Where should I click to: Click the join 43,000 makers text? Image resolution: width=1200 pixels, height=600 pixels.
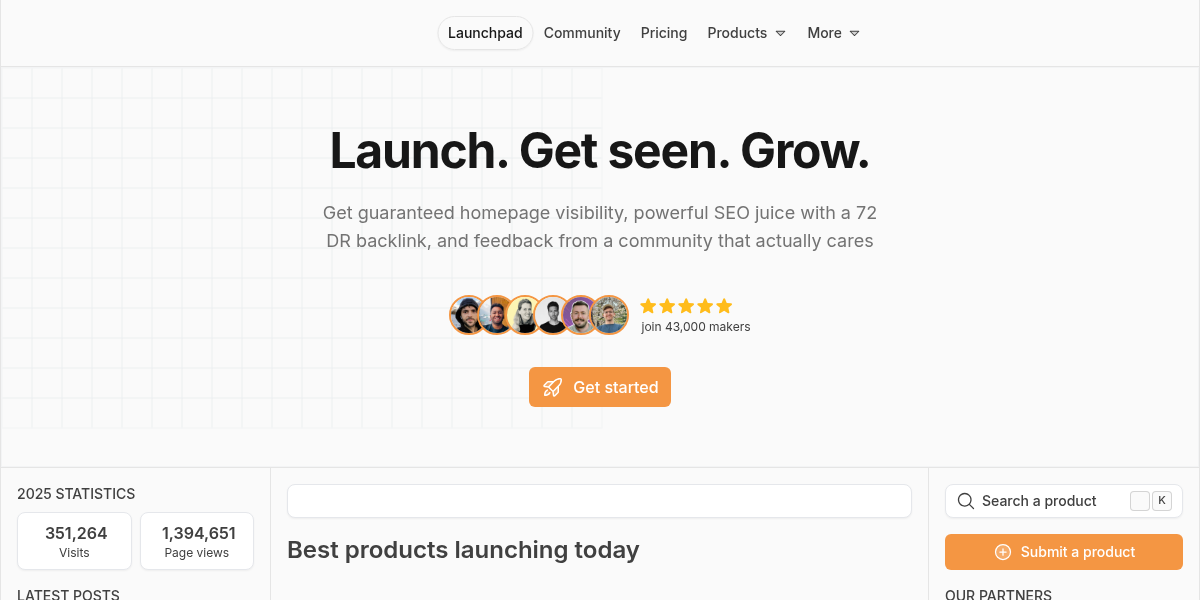coord(695,326)
